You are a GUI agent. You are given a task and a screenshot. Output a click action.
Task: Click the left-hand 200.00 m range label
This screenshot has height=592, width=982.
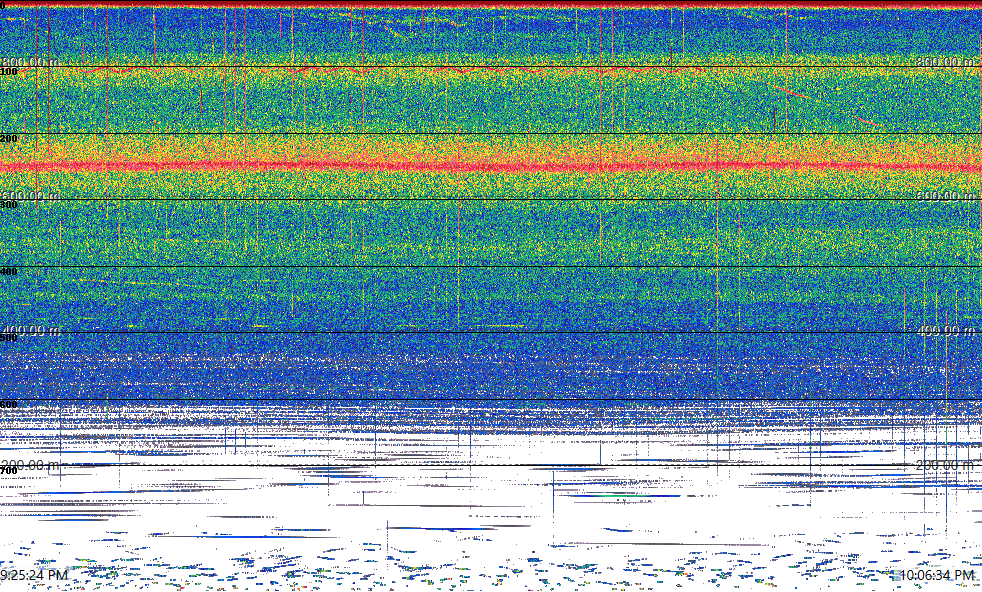(x=31, y=465)
